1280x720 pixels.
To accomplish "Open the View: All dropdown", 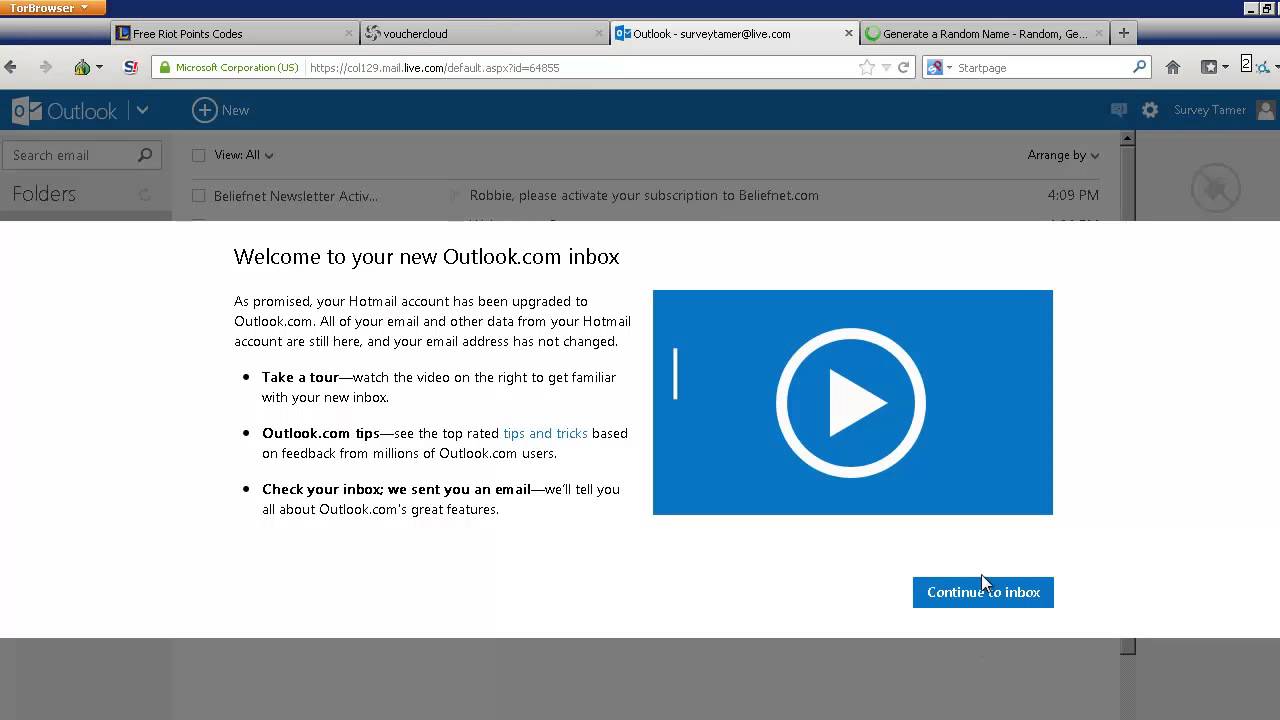I will click(x=244, y=155).
